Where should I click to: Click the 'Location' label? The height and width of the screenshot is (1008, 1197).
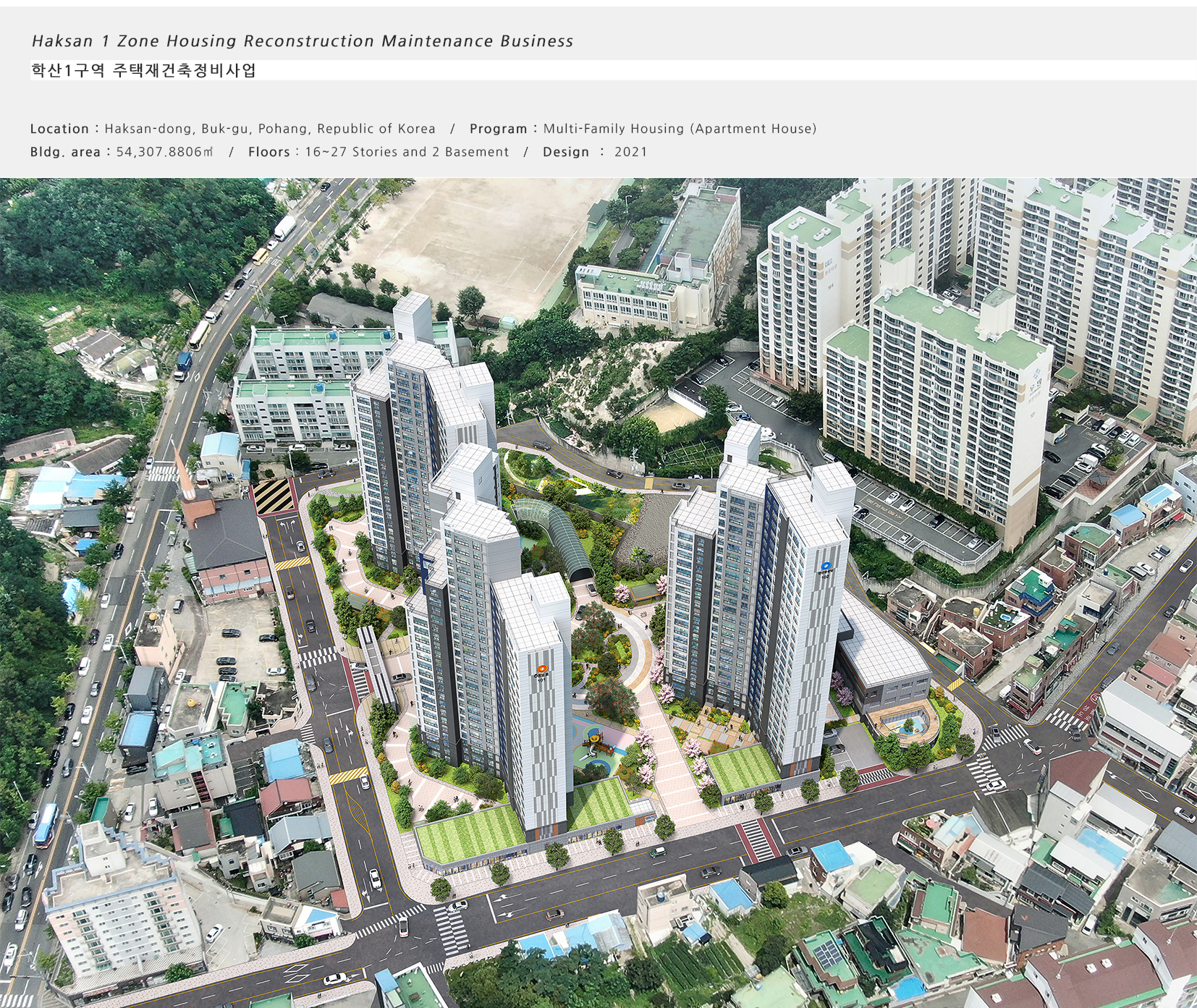tap(59, 129)
